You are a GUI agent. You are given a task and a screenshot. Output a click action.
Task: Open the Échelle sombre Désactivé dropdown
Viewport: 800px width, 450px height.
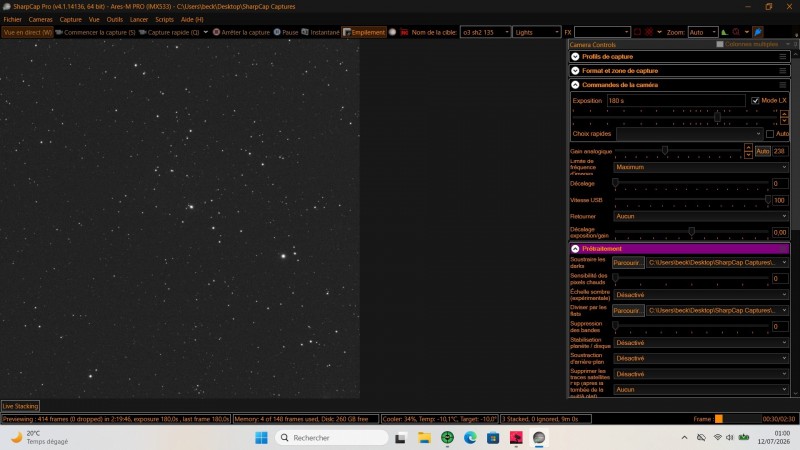701,295
